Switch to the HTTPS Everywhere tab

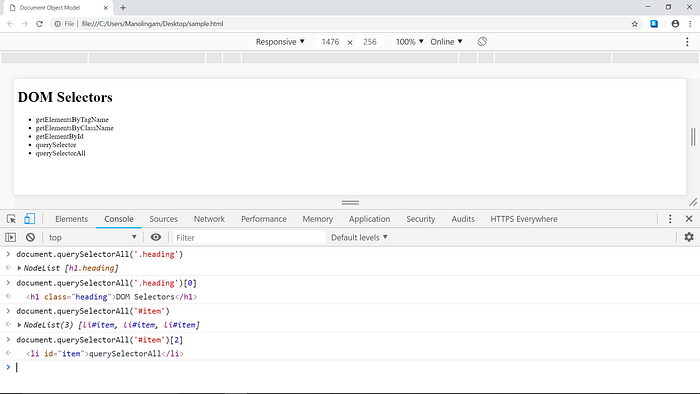tap(524, 219)
